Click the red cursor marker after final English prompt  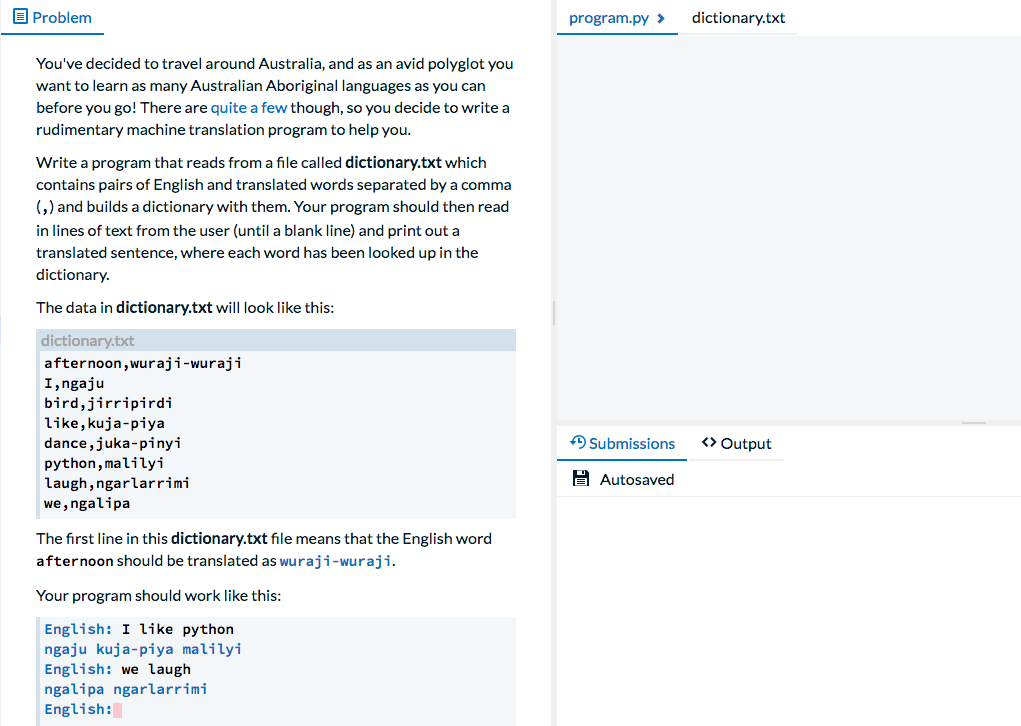(x=117, y=708)
